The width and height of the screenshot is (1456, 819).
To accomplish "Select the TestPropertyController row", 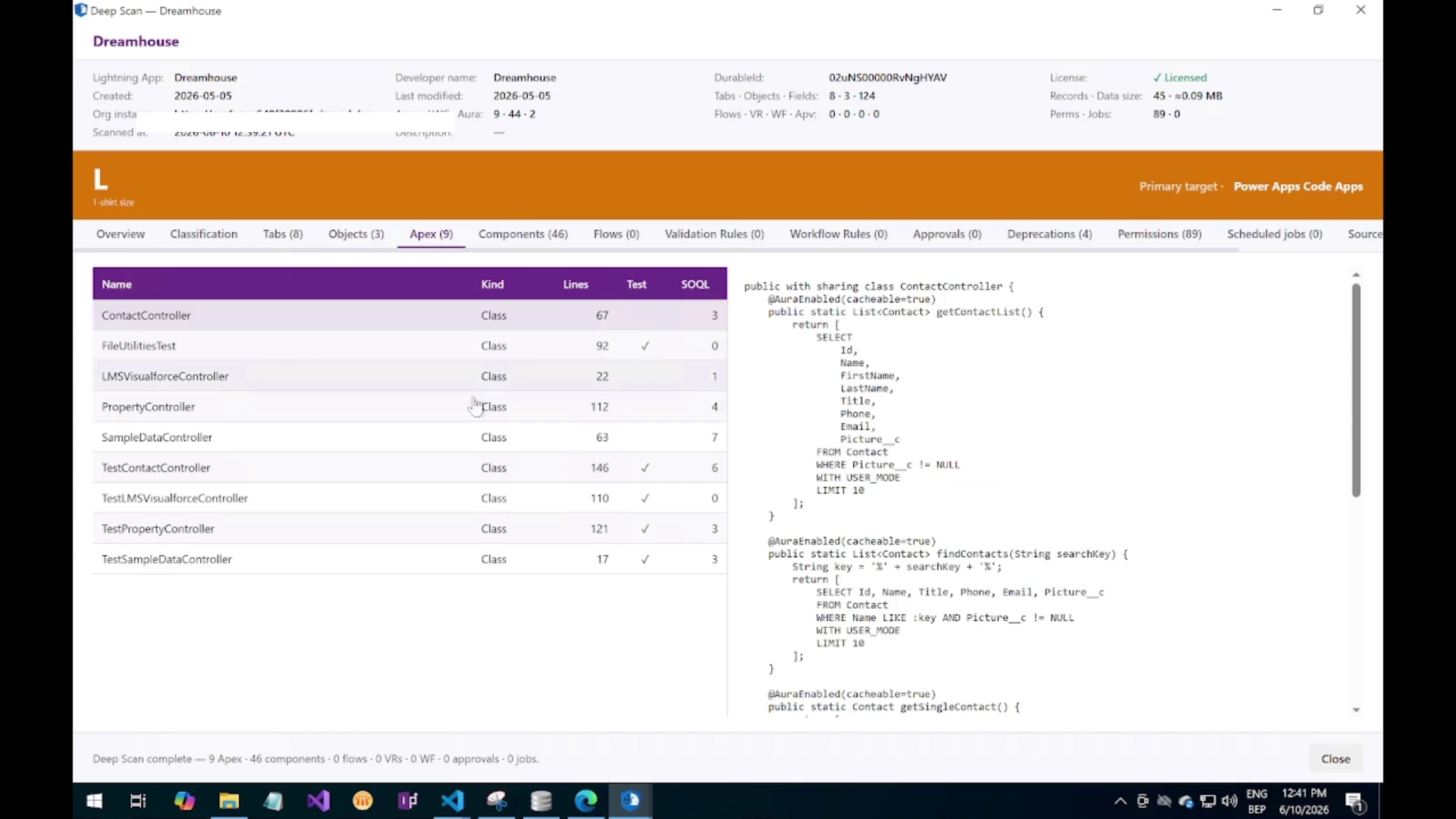I will [x=409, y=529].
